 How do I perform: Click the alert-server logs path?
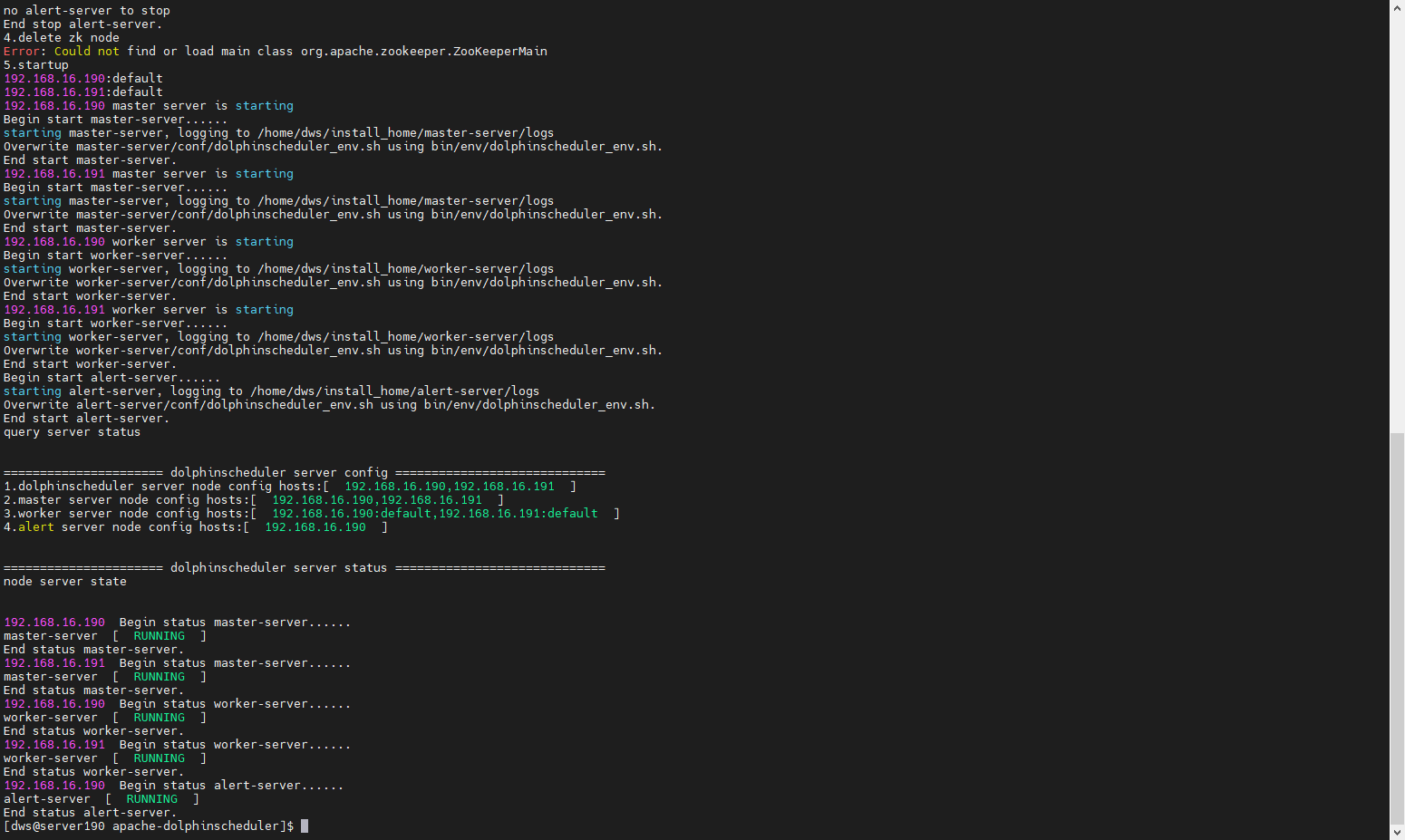click(x=394, y=391)
